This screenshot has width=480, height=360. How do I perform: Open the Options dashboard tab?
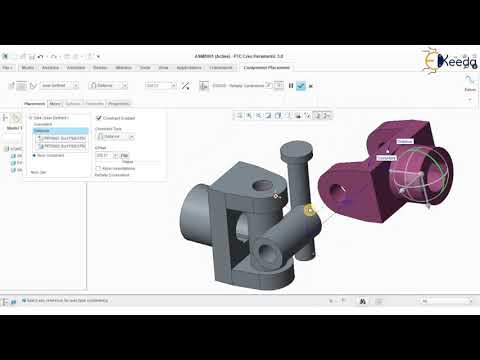tap(73, 104)
